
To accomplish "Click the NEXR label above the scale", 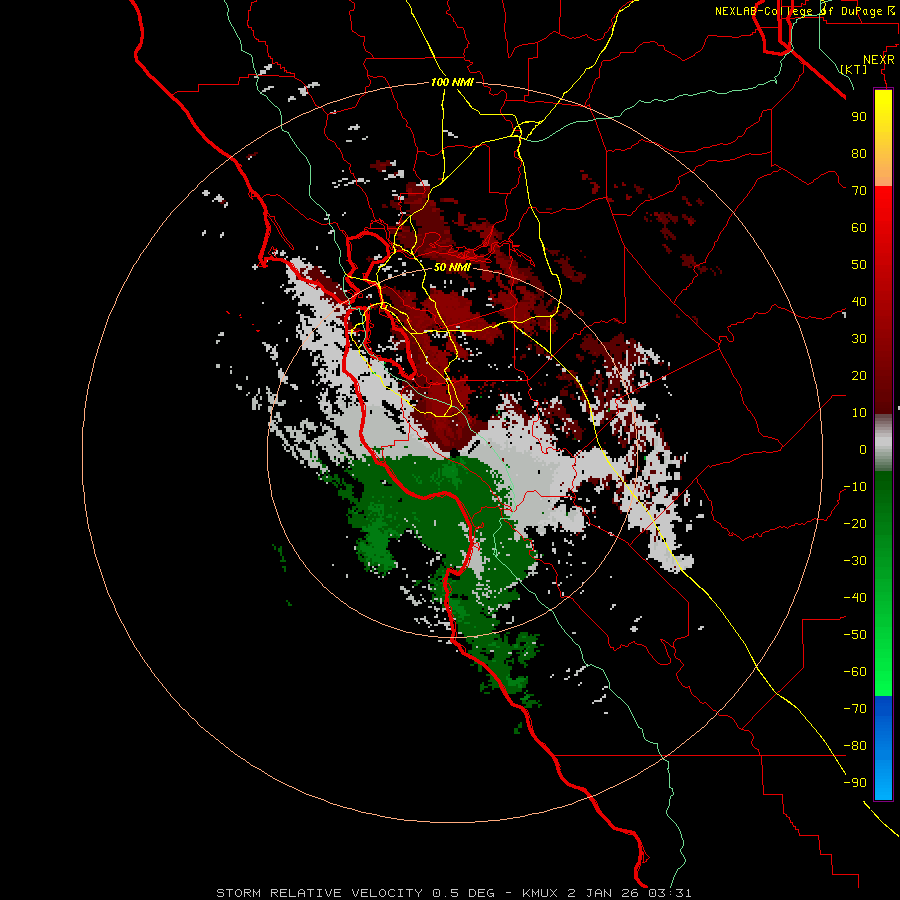I will tap(879, 60).
